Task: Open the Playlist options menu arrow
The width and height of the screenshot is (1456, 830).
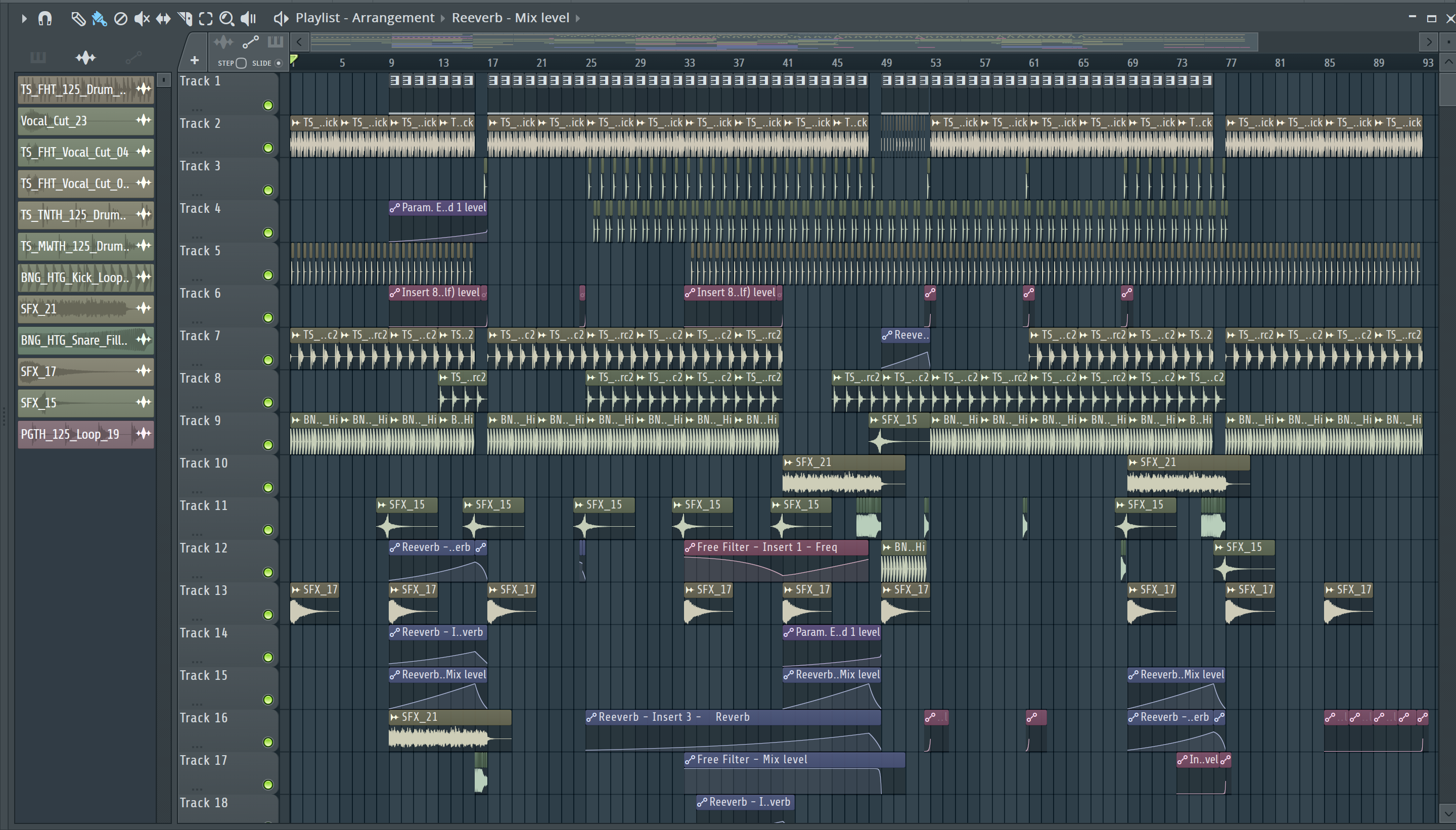Action: point(24,19)
